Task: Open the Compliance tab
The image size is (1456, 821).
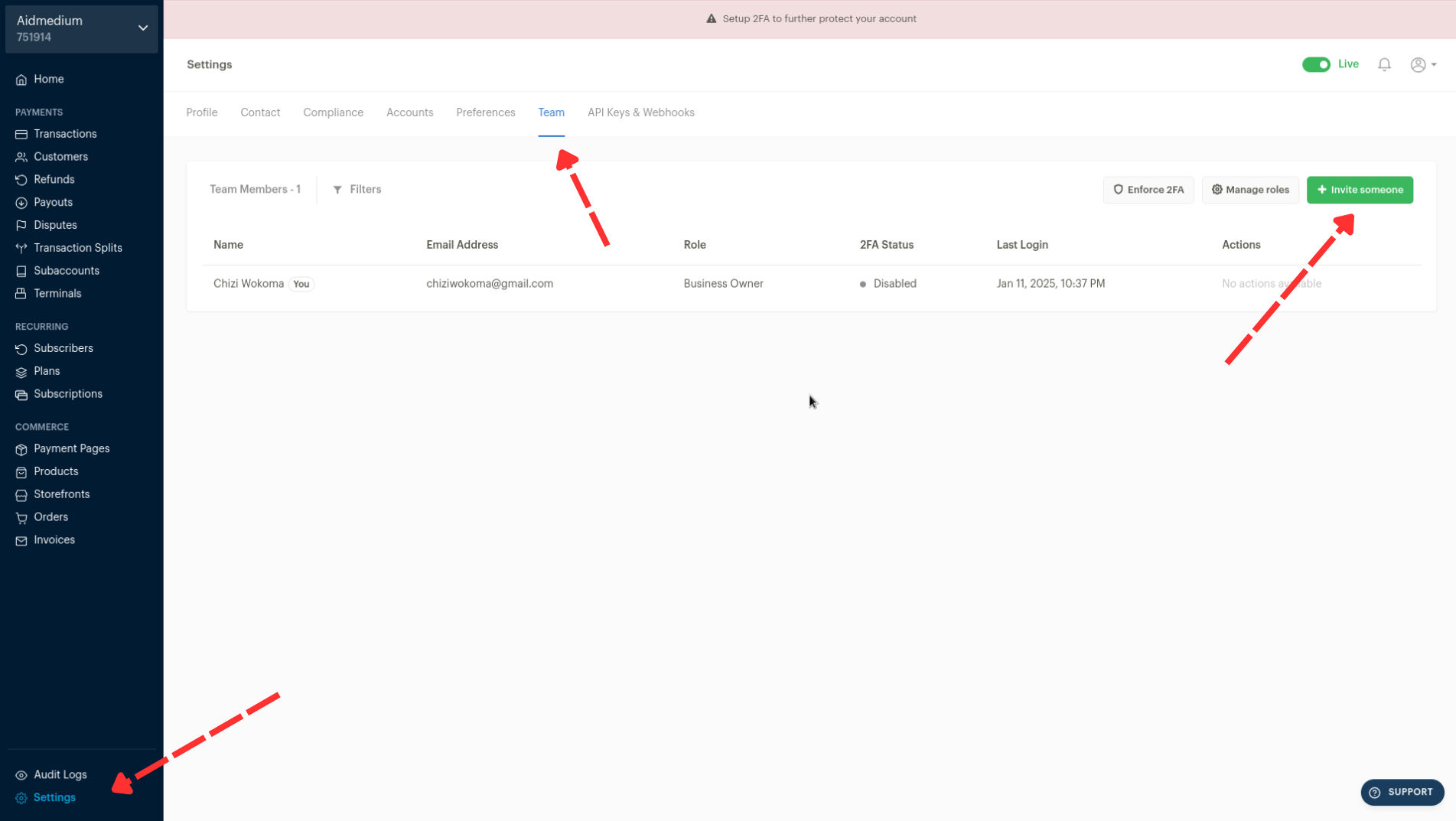Action: point(333,112)
